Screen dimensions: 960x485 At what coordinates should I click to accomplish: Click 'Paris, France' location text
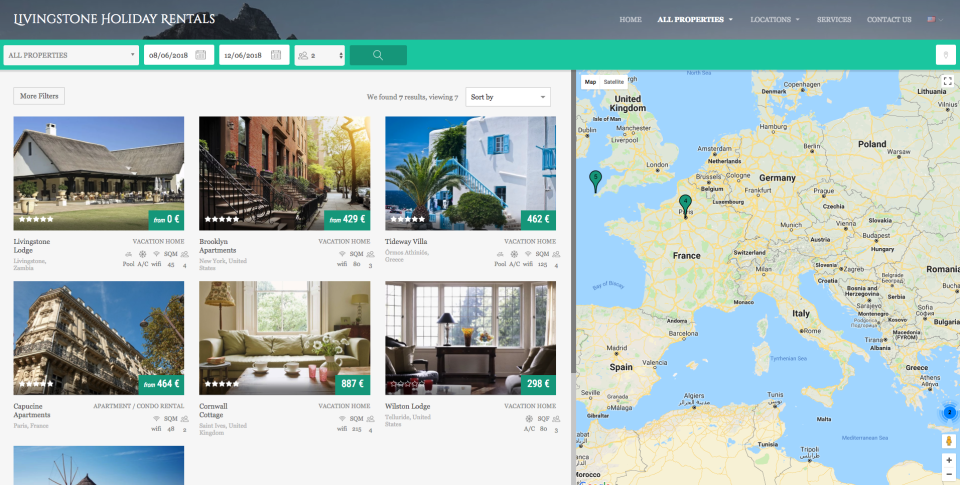[x=31, y=426]
